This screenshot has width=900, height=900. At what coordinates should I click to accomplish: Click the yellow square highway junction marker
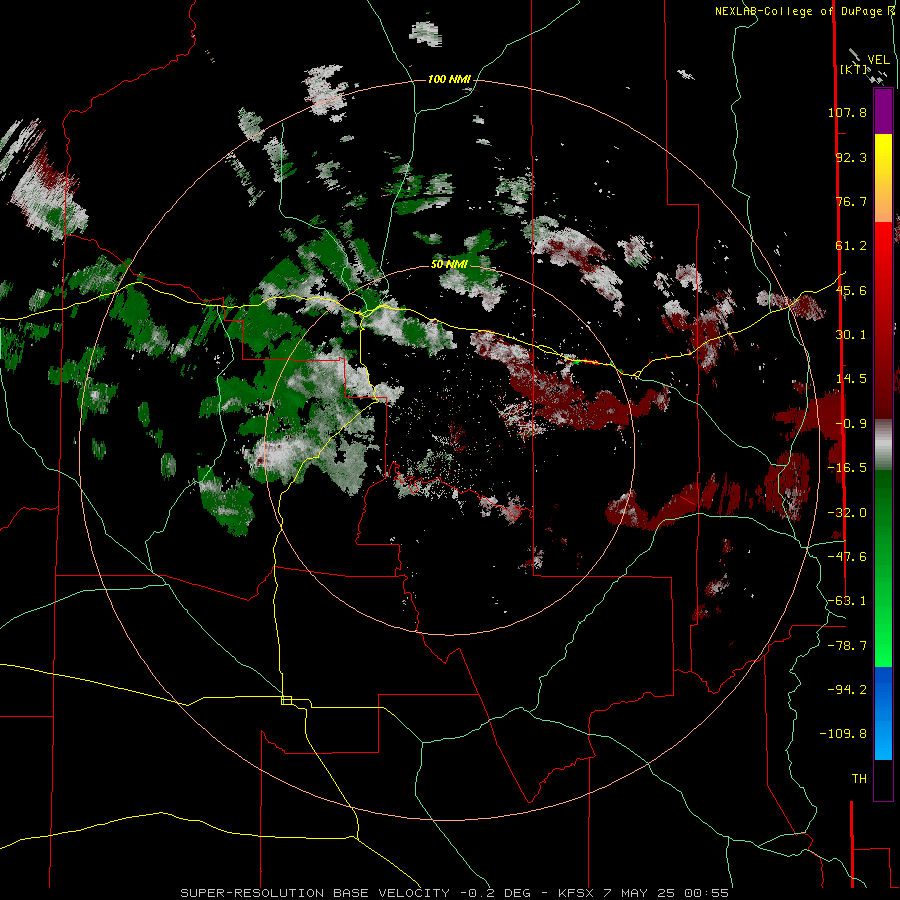[286, 700]
